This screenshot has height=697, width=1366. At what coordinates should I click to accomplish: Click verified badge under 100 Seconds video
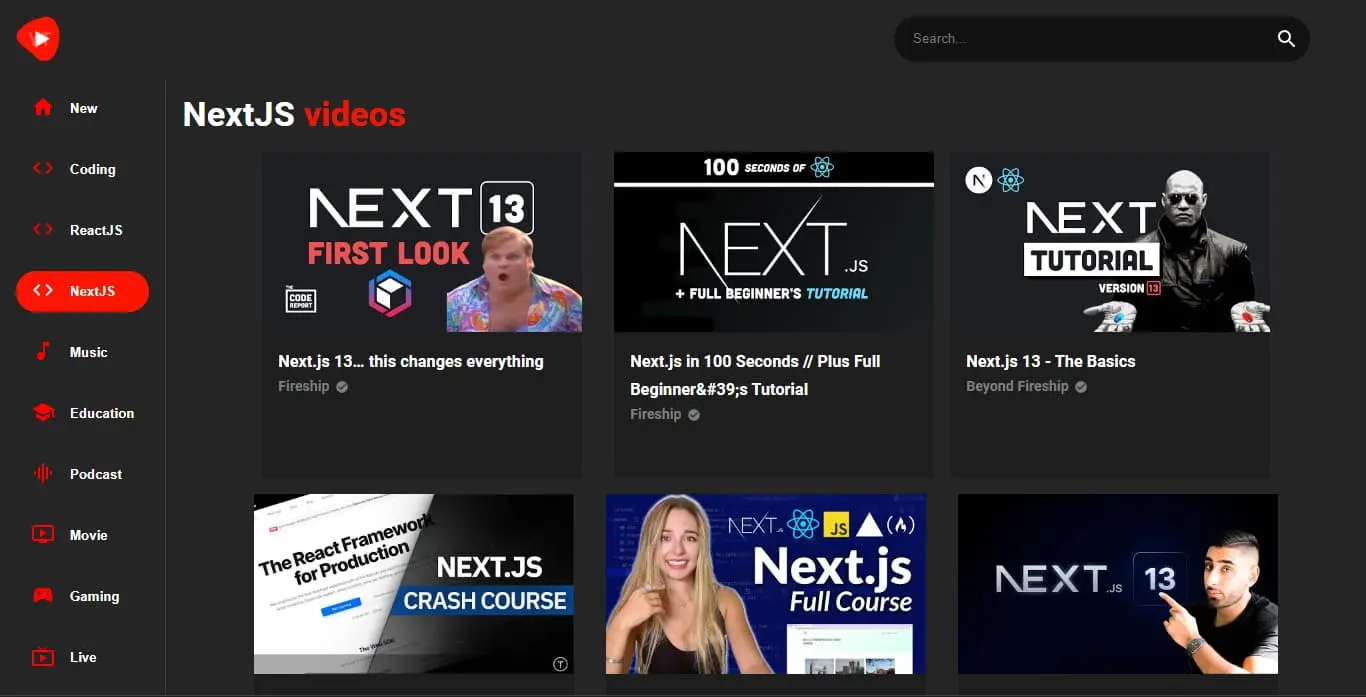(x=694, y=415)
